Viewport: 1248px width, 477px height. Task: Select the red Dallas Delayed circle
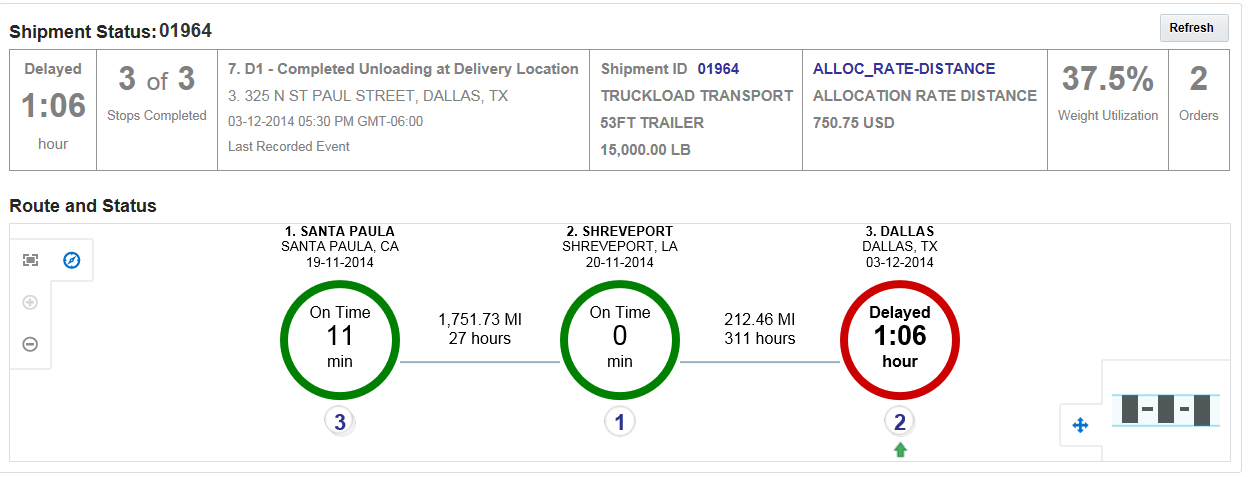pyautogui.click(x=900, y=338)
